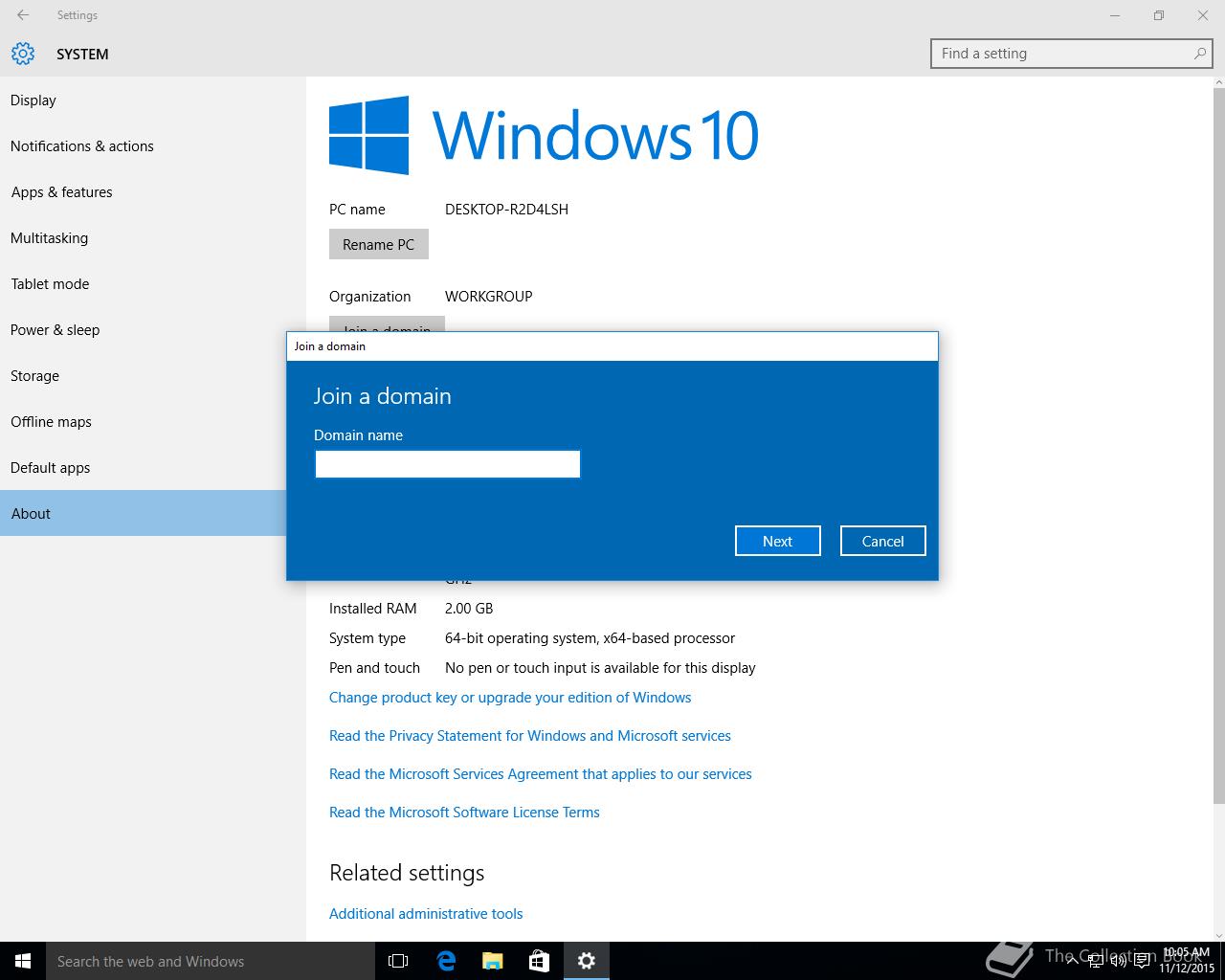The height and width of the screenshot is (980, 1225).
Task: Click the SYSTEM gear icon
Action: point(23,54)
